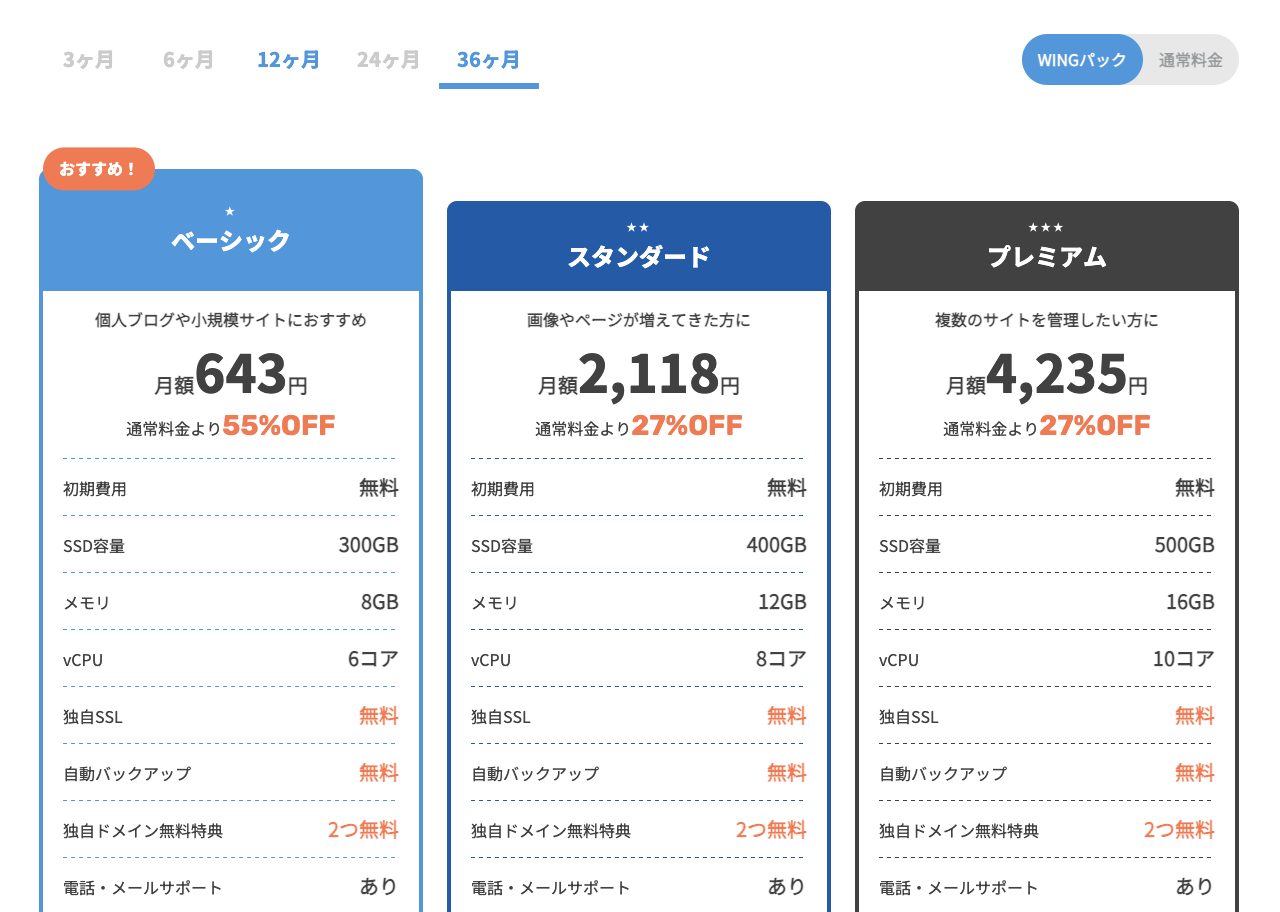Viewport: 1280px width, 912px height.
Task: Open the 24ヶ月 period tab
Action: 388,60
